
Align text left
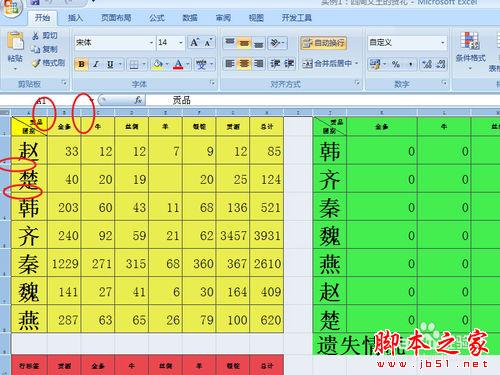pos(230,63)
